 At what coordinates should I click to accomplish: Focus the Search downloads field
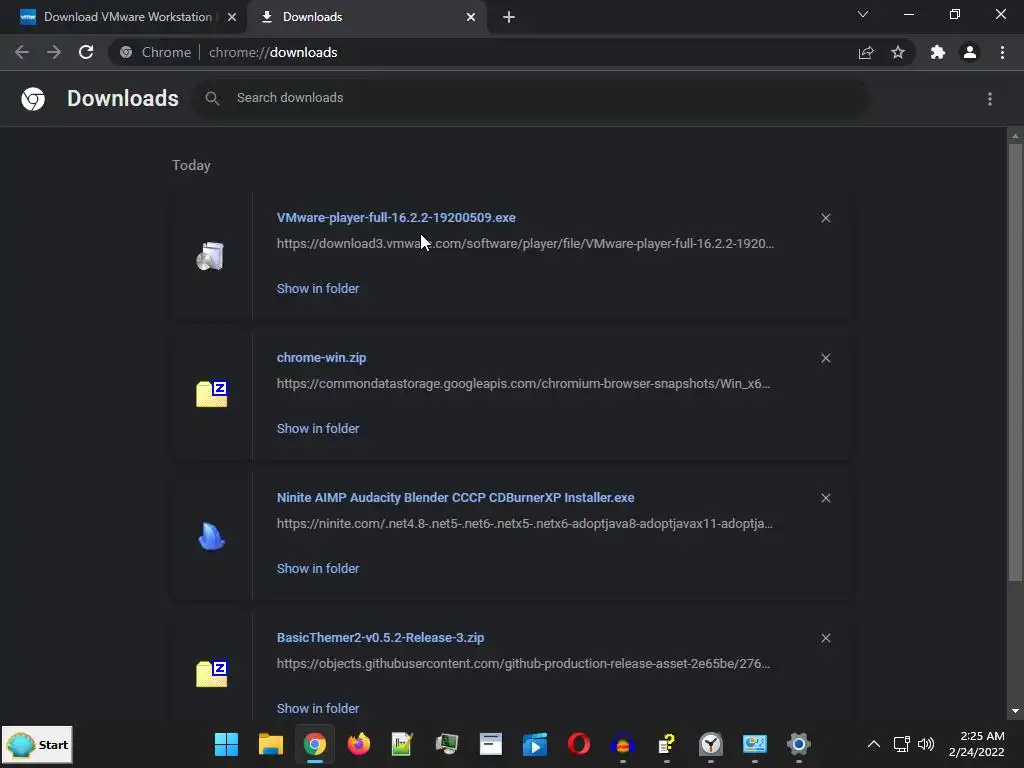(x=532, y=98)
